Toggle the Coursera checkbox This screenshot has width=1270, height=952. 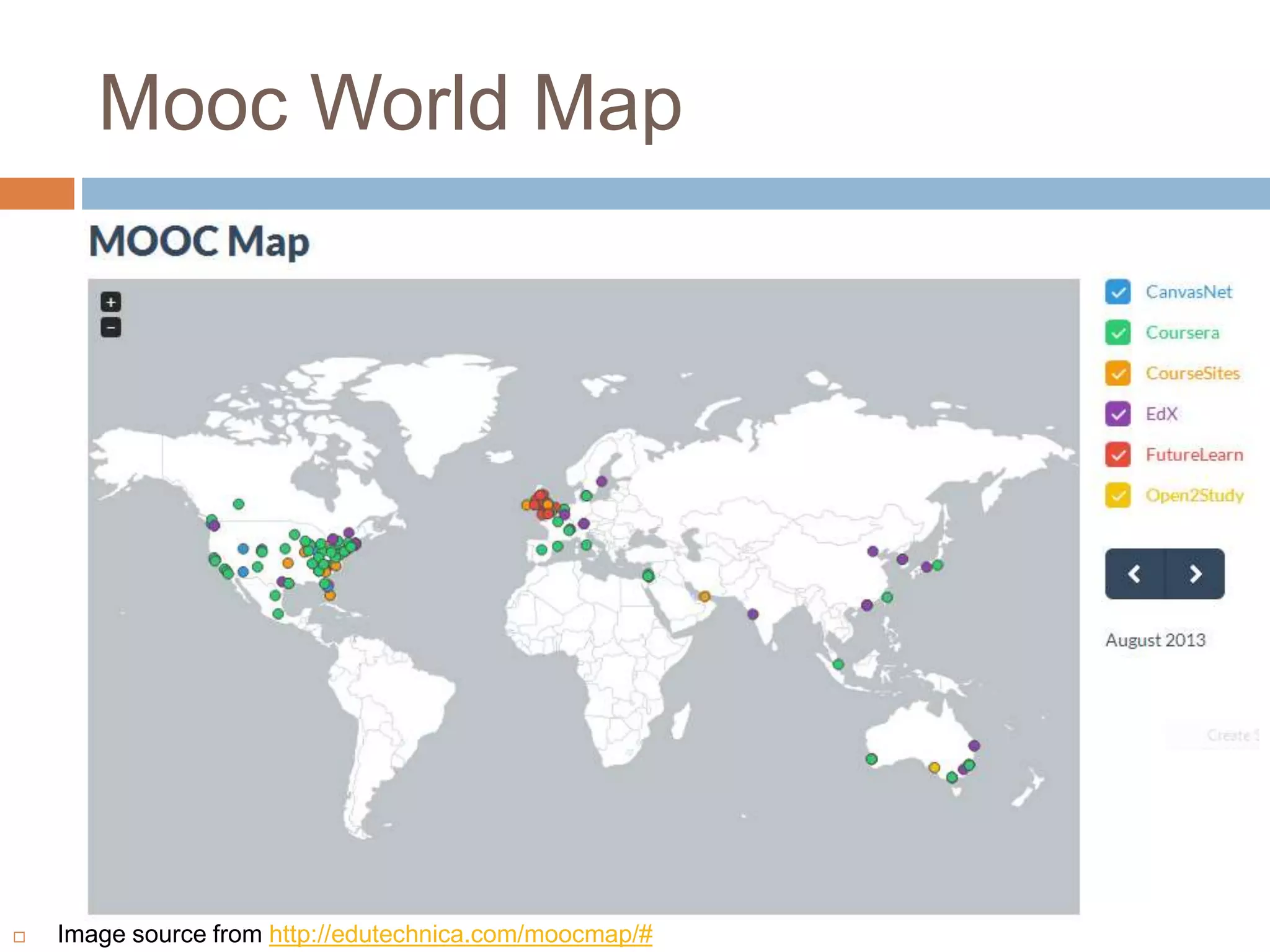point(1117,333)
